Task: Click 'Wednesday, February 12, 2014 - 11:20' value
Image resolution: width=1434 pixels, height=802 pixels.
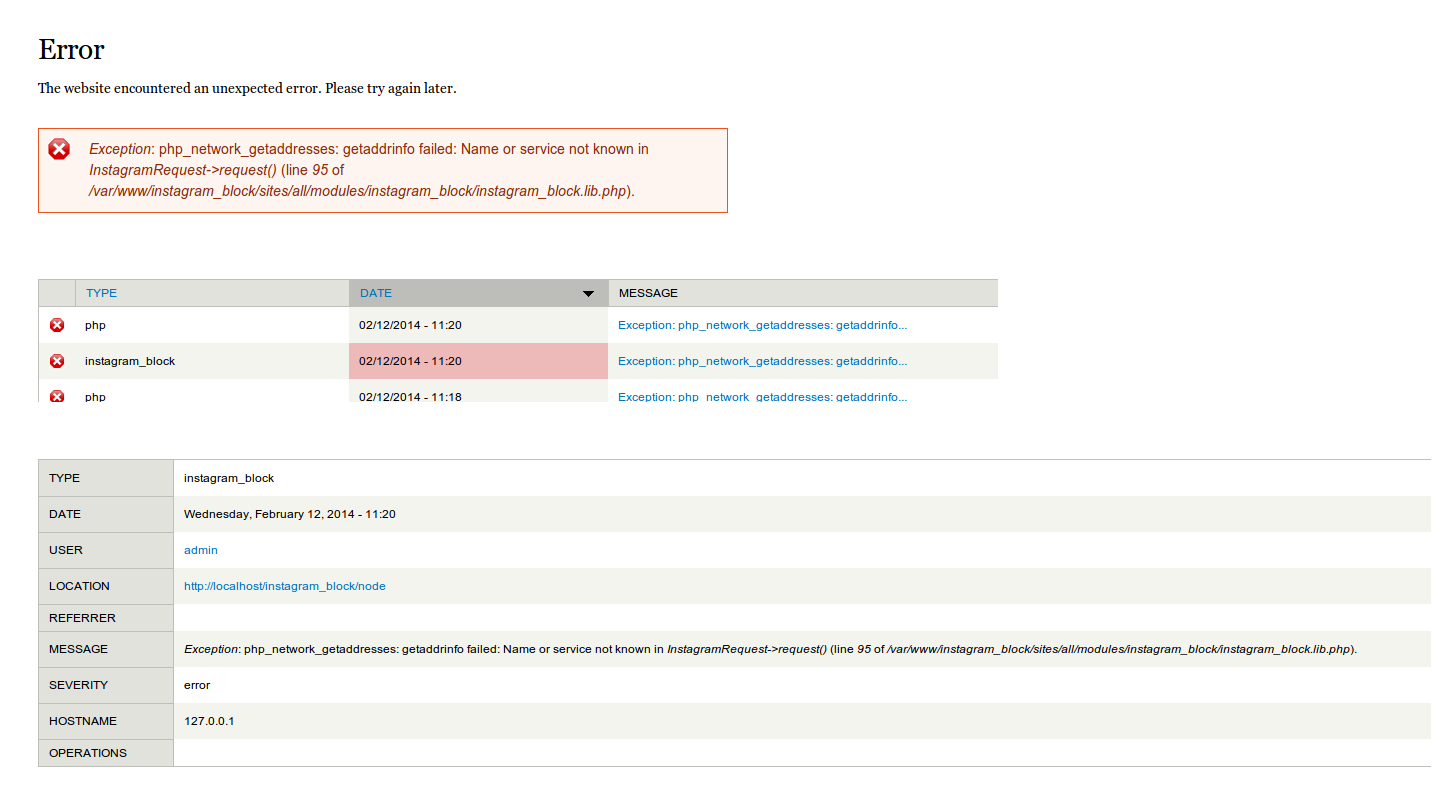Action: click(290, 514)
